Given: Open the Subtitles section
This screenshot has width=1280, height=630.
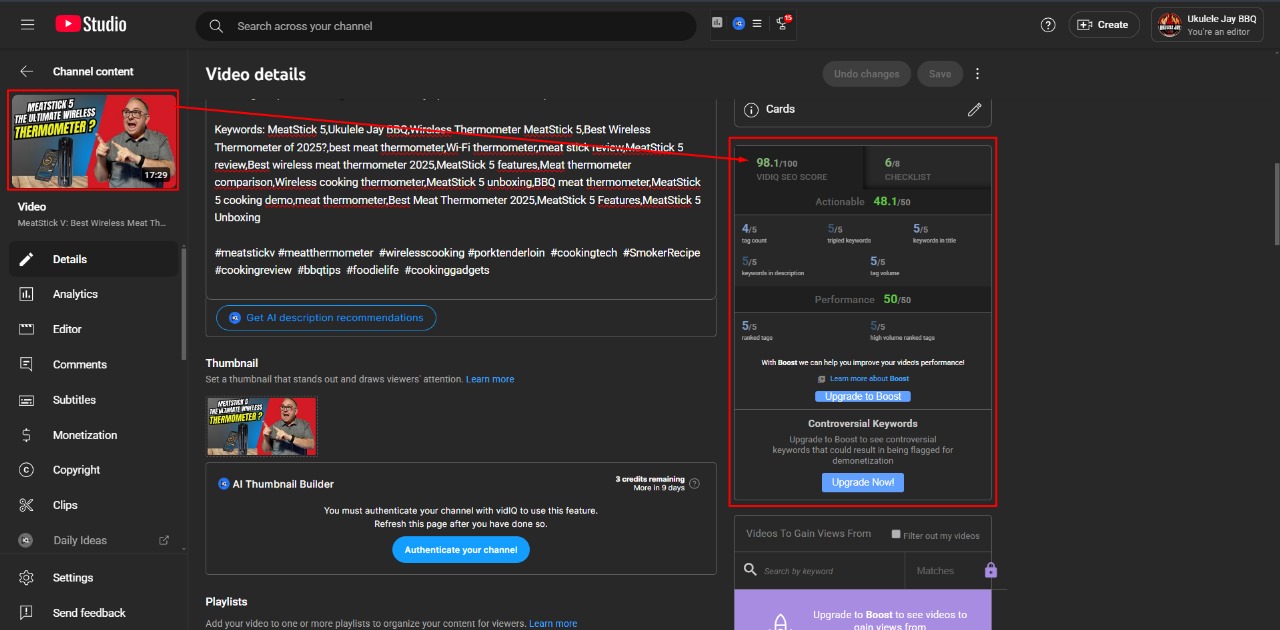Looking at the screenshot, I should click(92, 400).
